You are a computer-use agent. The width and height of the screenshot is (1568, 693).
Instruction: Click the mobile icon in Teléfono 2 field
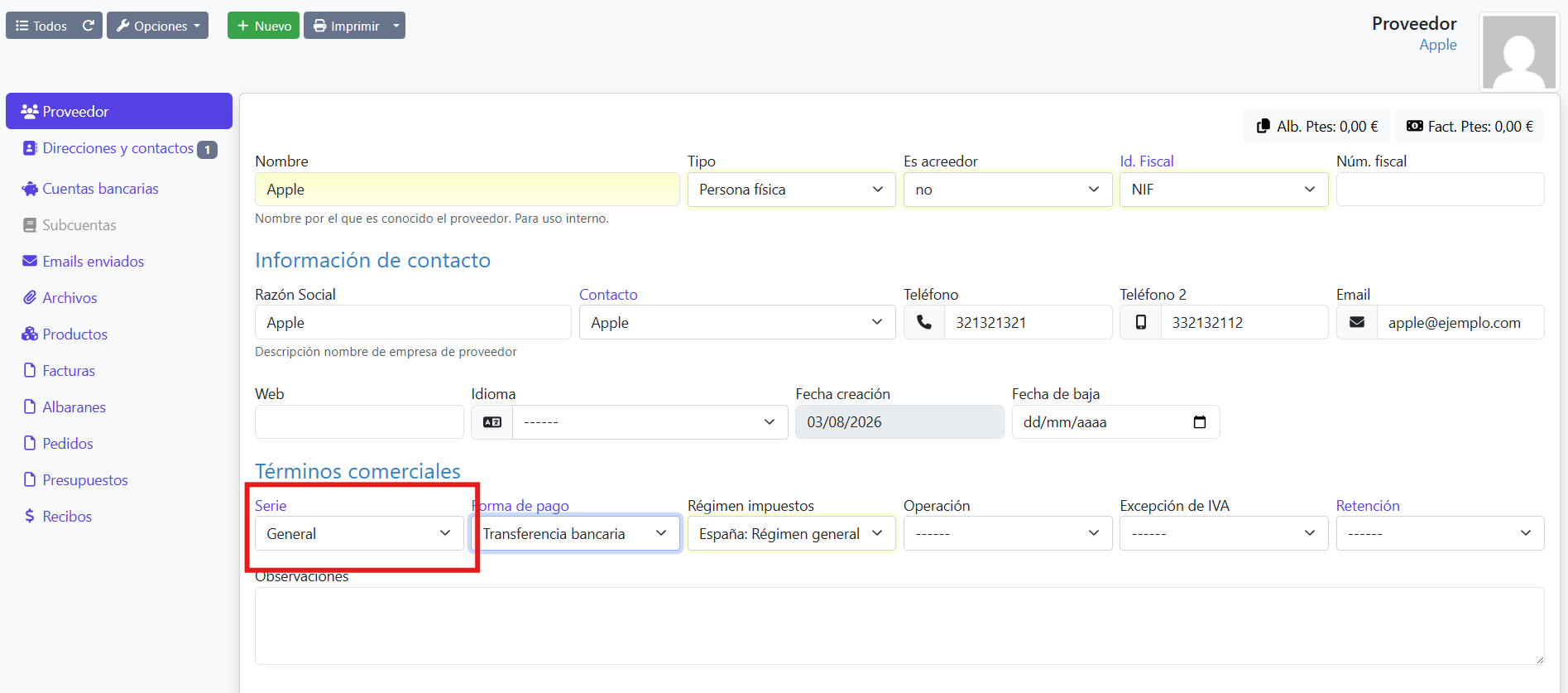point(1141,323)
